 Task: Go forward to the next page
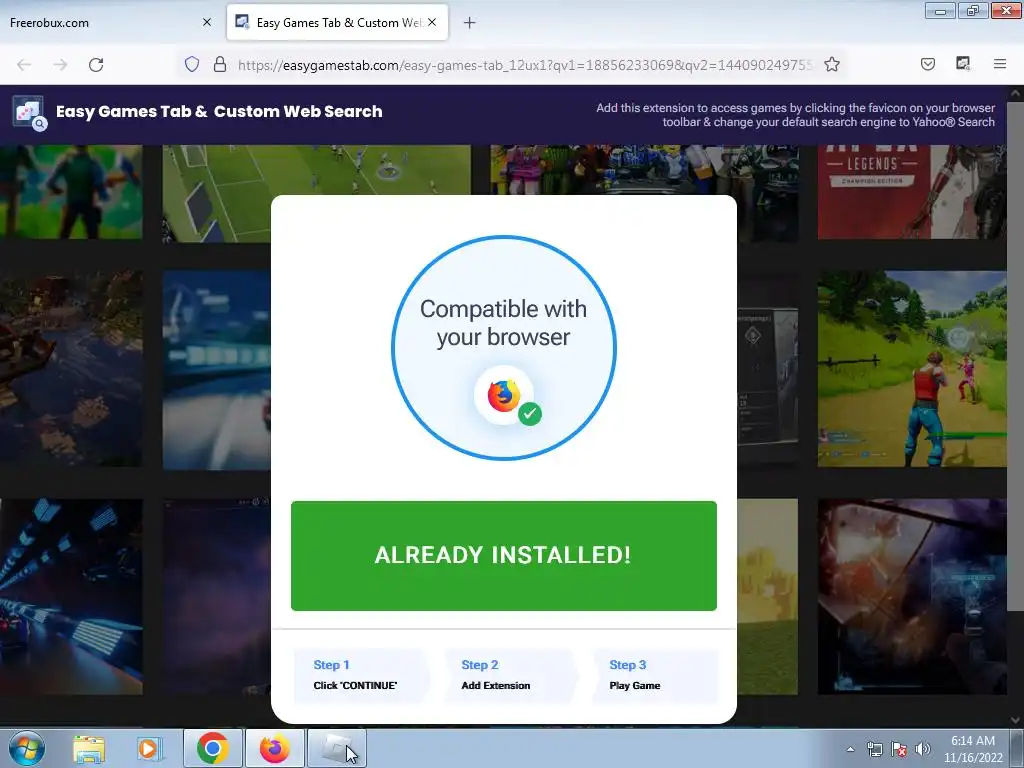pos(60,65)
